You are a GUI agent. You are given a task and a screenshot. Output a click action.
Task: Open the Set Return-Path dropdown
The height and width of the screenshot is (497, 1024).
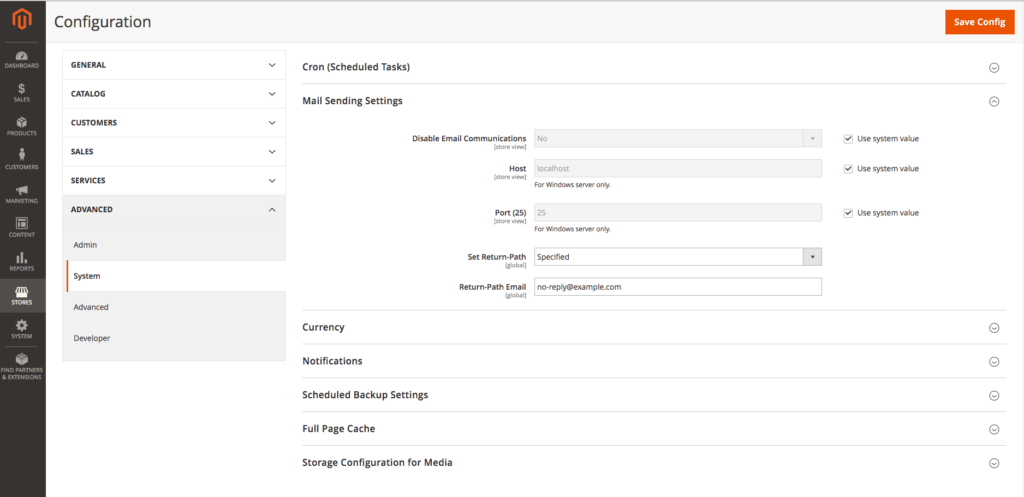click(678, 257)
